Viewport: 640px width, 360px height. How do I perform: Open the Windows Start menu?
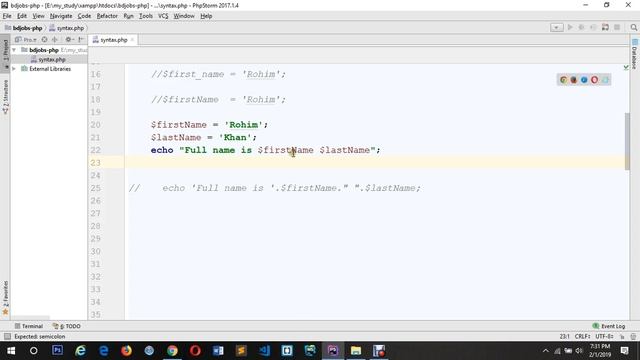tap(11, 351)
